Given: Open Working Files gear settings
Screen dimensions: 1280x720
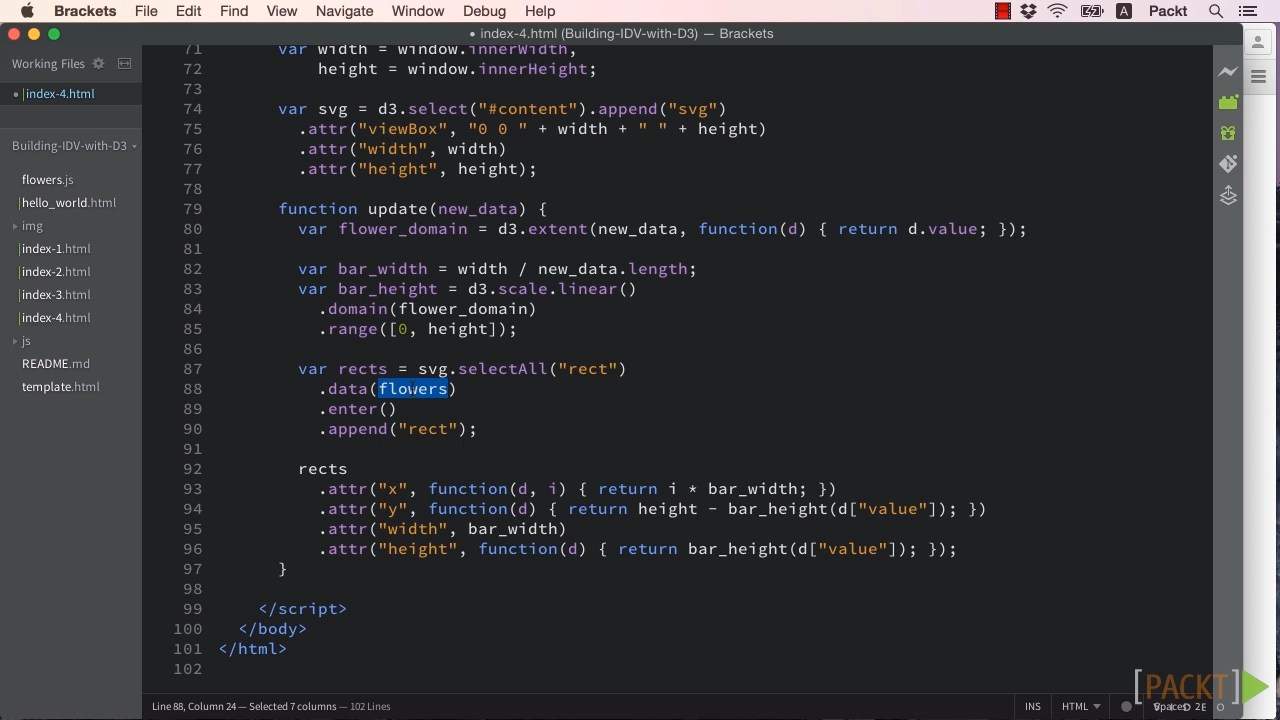Looking at the screenshot, I should [98, 63].
